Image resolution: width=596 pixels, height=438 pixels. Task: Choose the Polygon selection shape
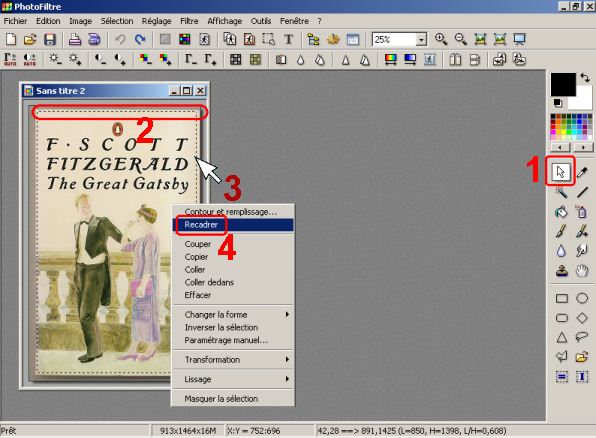(x=562, y=357)
